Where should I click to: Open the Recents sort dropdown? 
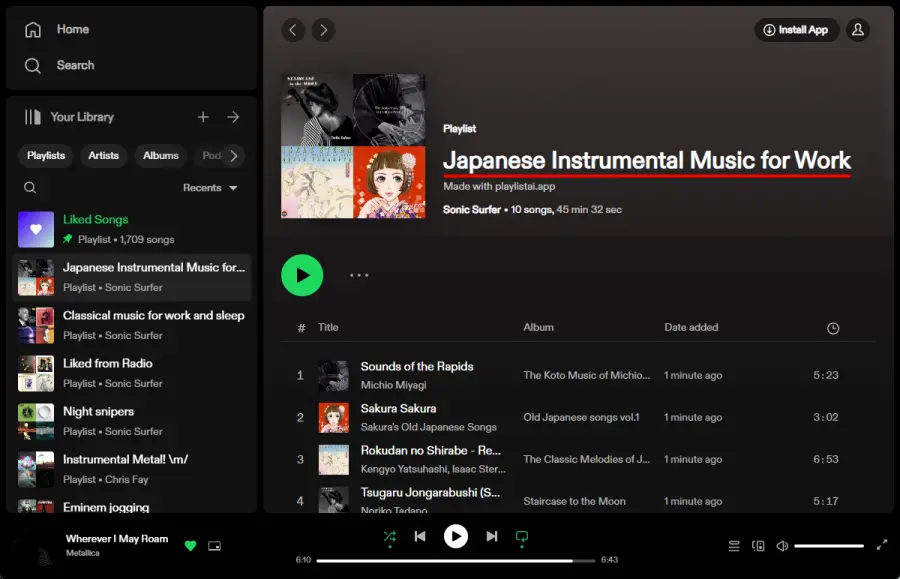tap(210, 188)
